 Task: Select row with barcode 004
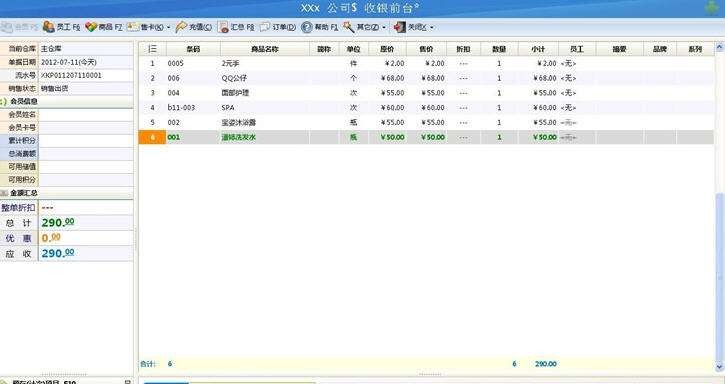point(426,93)
